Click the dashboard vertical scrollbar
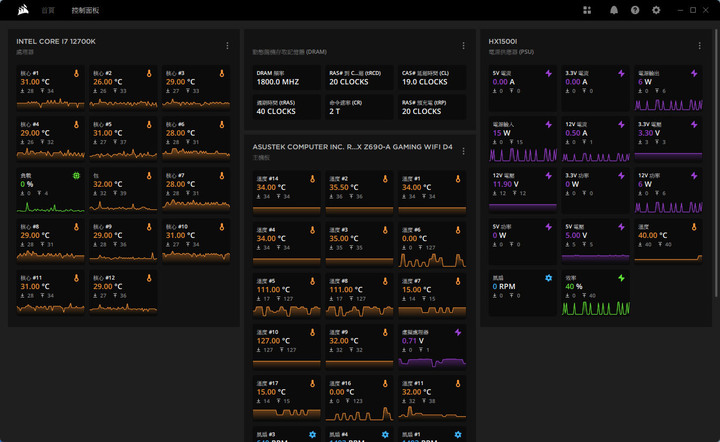Image resolution: width=720 pixels, height=442 pixels. click(x=716, y=163)
